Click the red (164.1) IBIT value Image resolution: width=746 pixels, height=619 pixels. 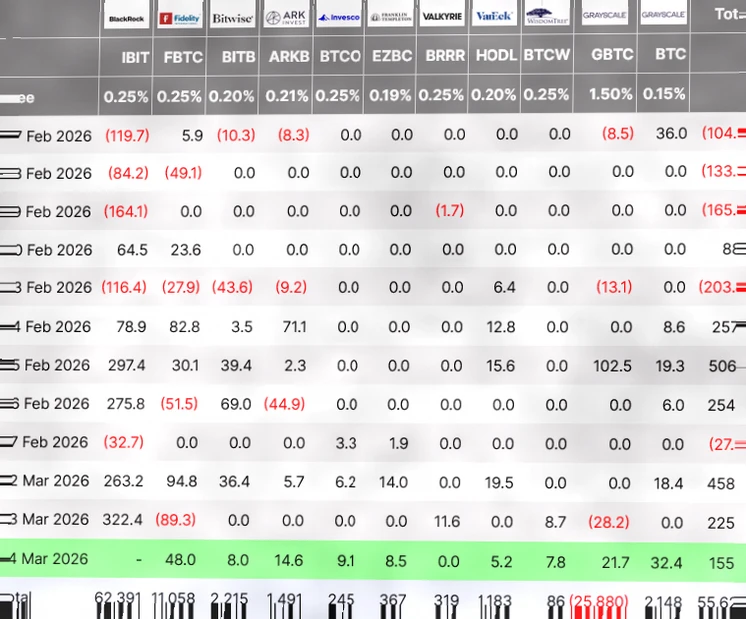click(x=126, y=211)
